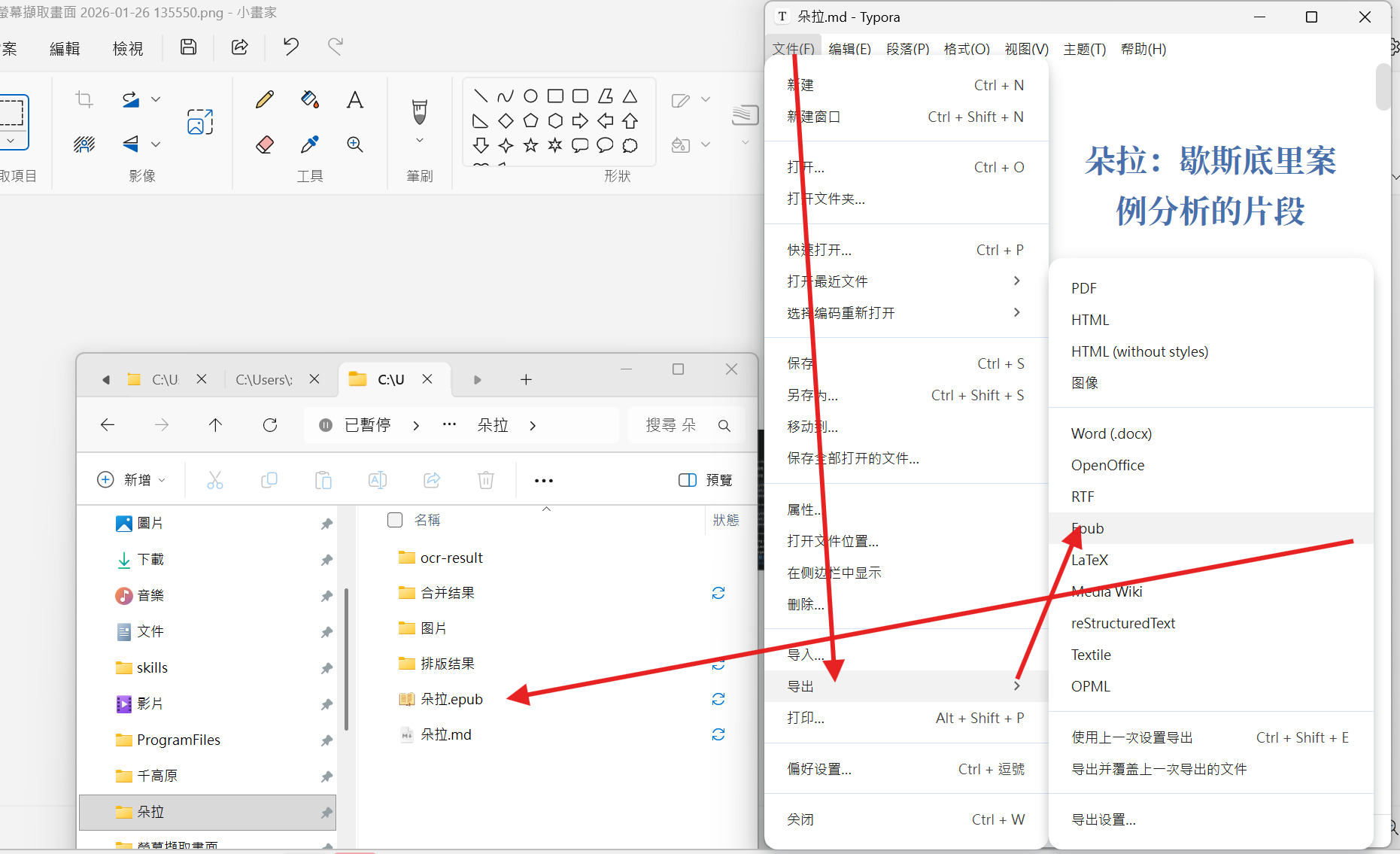Image resolution: width=1400 pixels, height=854 pixels.
Task: Undo the last action in Paint
Action: pyautogui.click(x=290, y=47)
